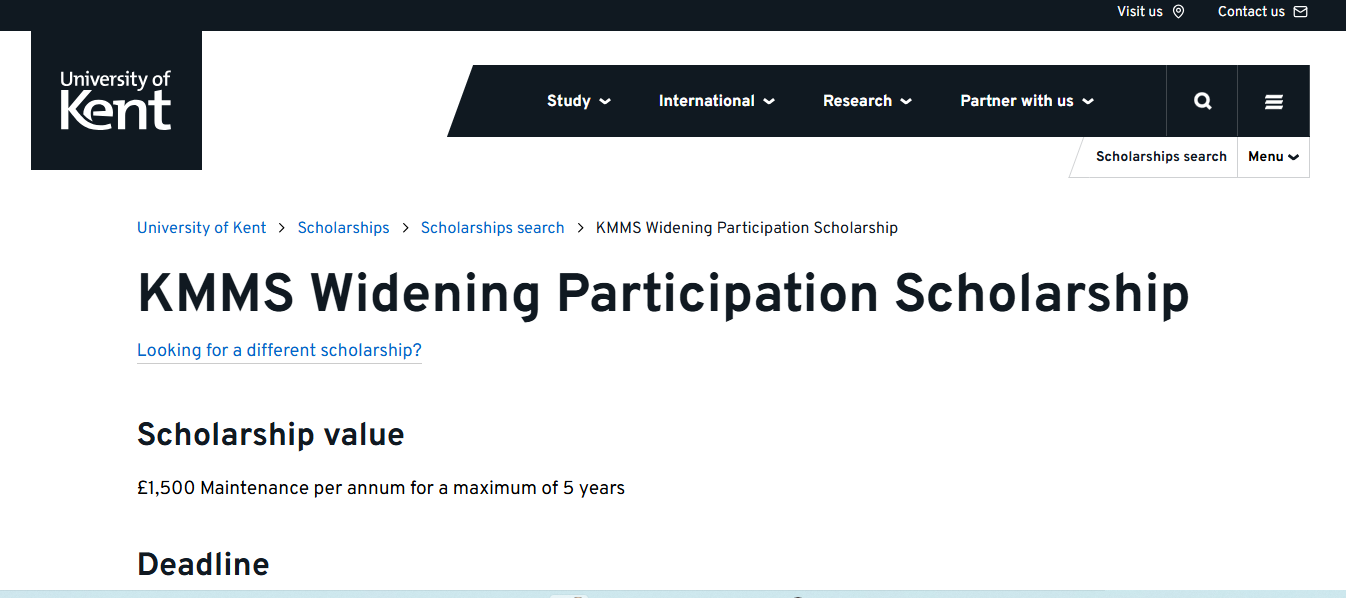
Task: Open the Scholarships search breadcrumb link
Action: point(492,228)
